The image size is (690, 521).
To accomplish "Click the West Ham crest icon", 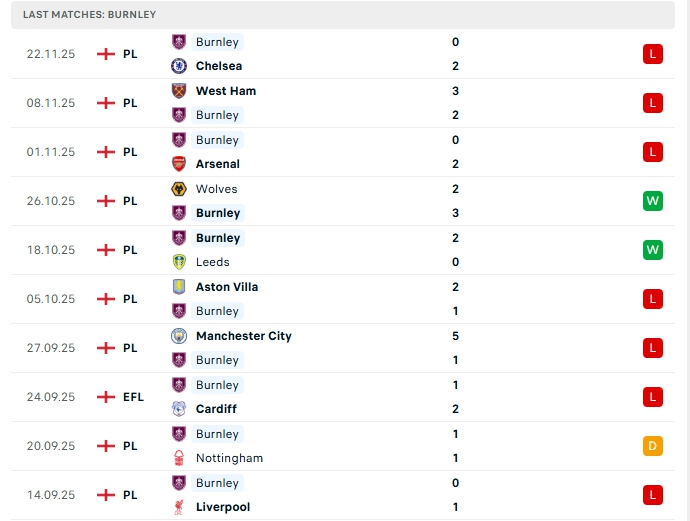I will tap(179, 91).
